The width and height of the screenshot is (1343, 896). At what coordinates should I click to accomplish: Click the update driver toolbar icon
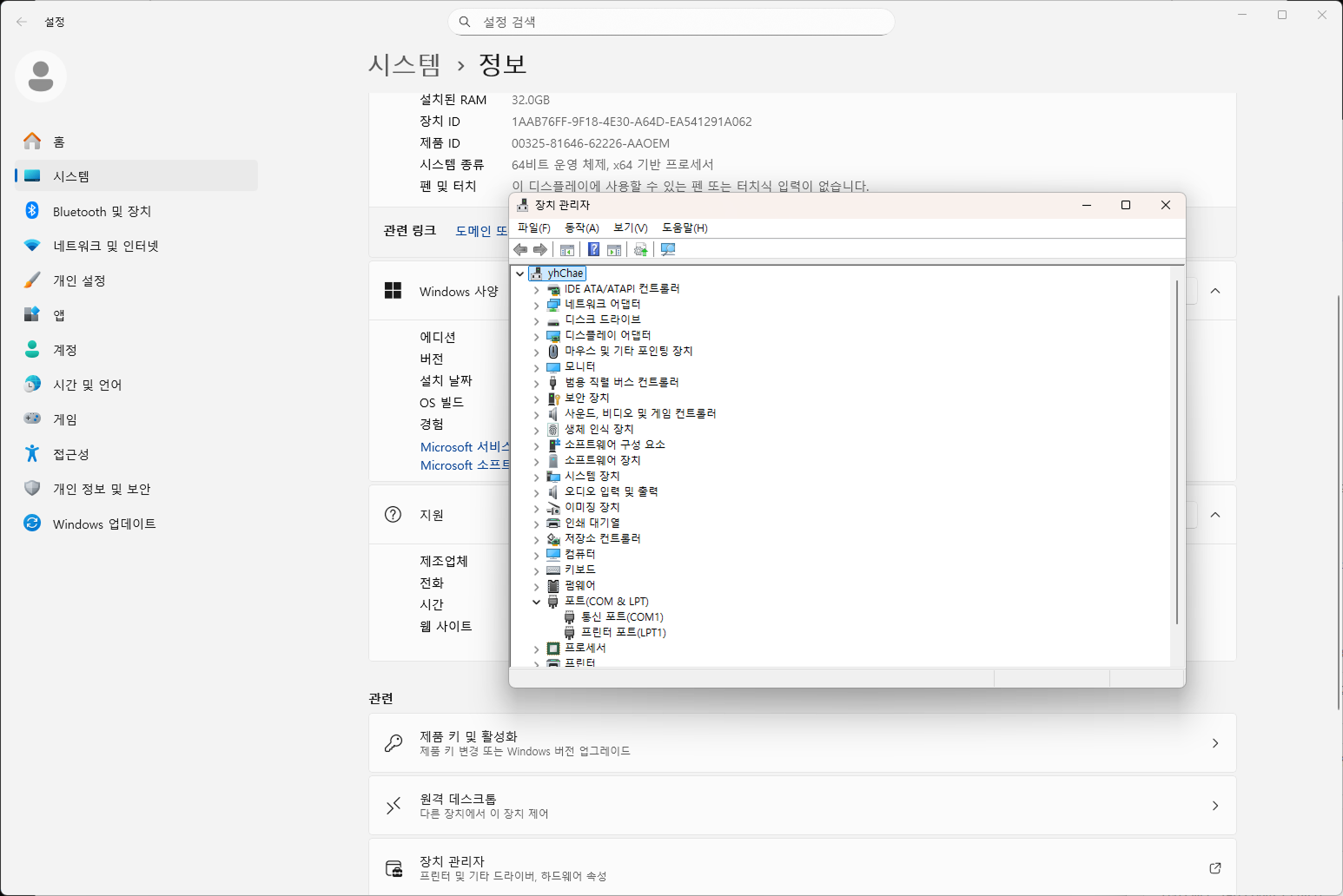tap(641, 250)
